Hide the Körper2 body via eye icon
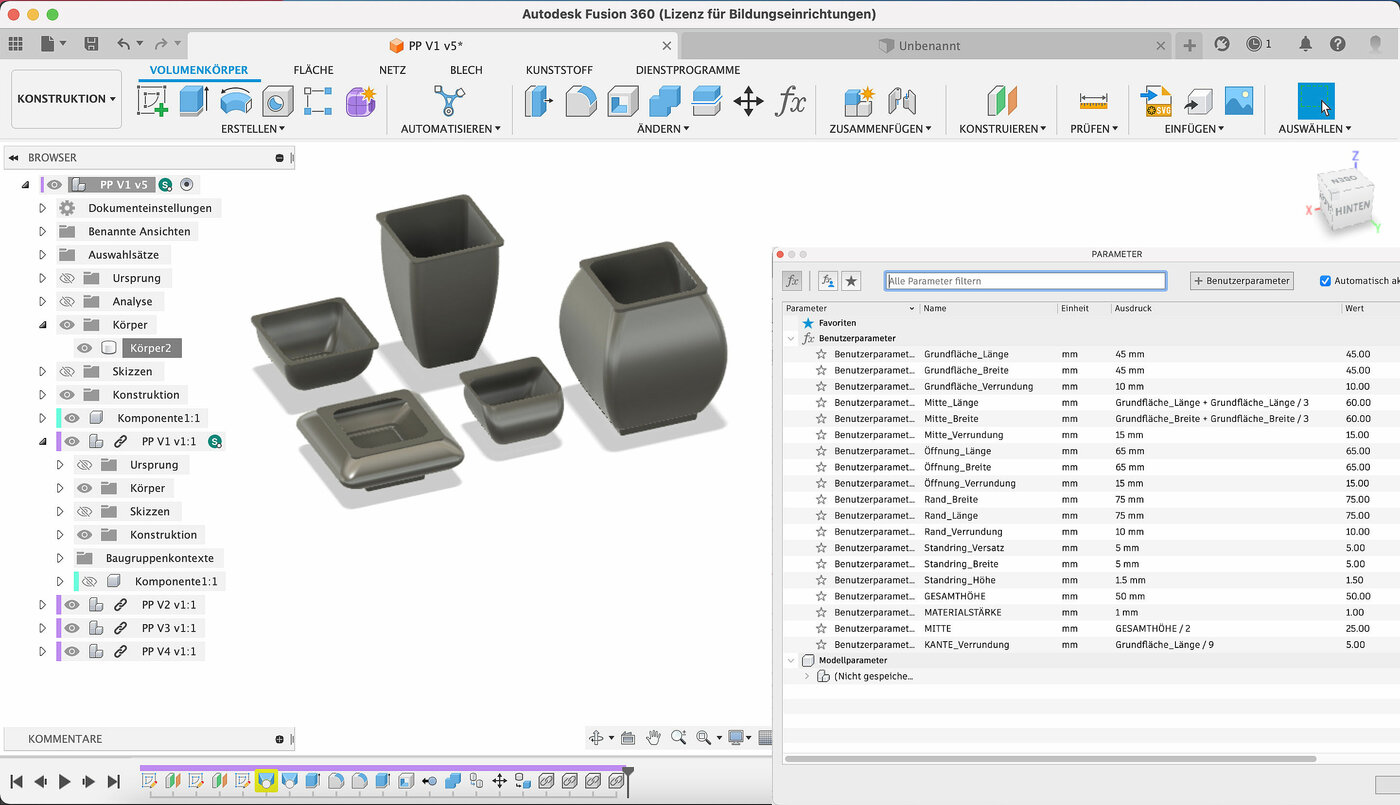 click(85, 348)
